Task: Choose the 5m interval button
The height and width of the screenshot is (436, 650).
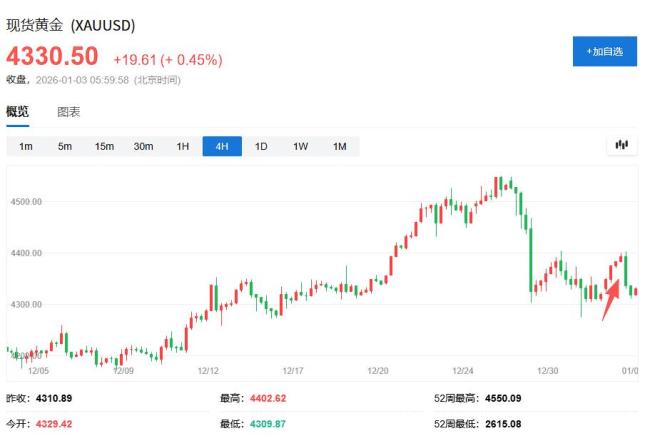Action: point(65,147)
